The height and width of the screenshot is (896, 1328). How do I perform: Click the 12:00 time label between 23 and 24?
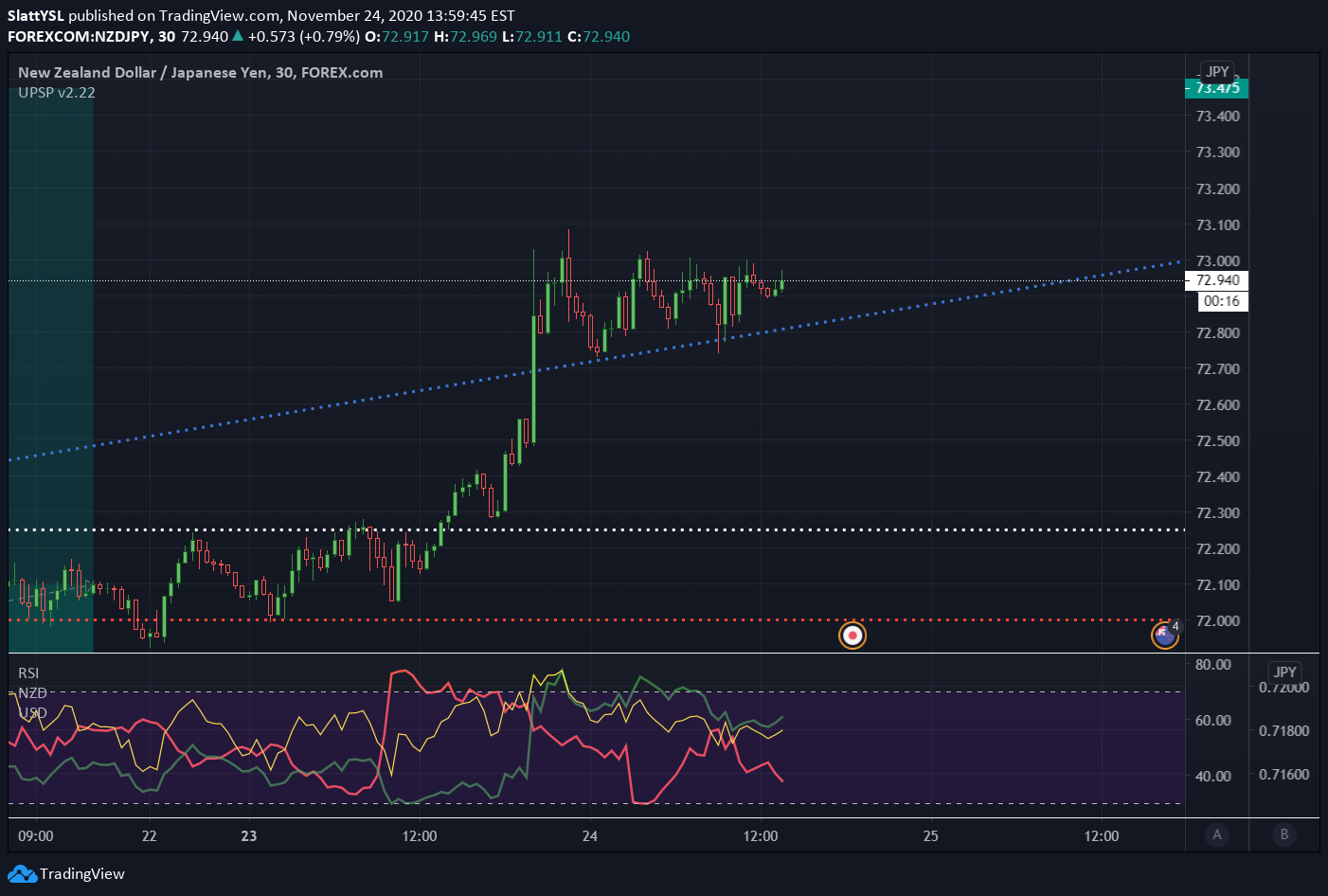420,835
